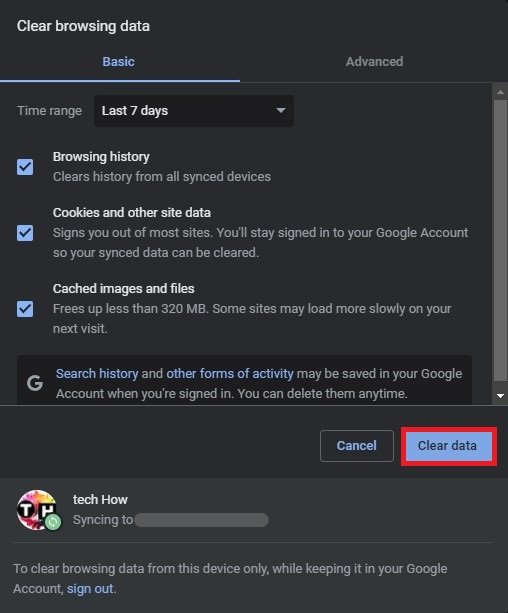Uncheck Cookies and other site data checkbox
508x613 pixels.
(25, 233)
